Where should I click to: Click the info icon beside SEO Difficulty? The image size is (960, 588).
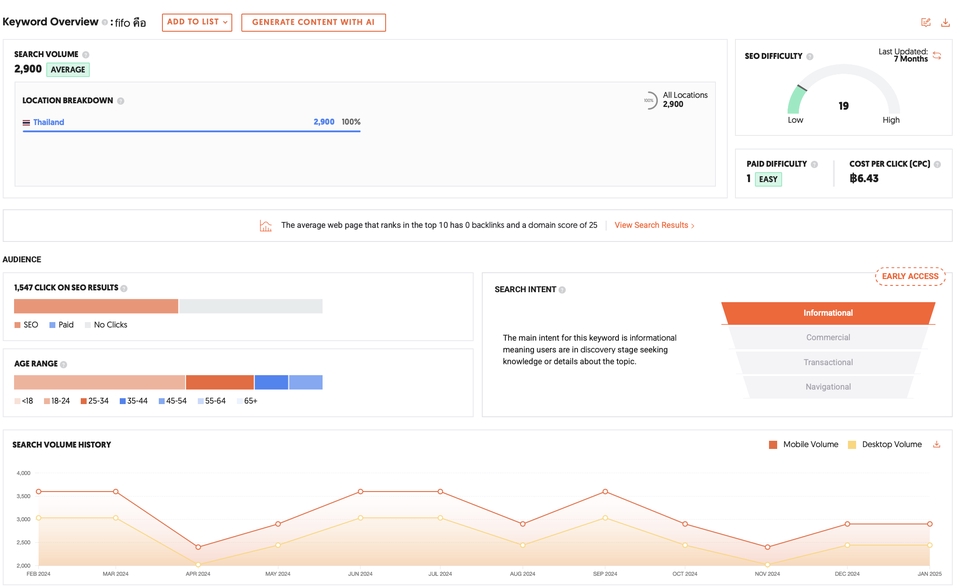tap(810, 56)
